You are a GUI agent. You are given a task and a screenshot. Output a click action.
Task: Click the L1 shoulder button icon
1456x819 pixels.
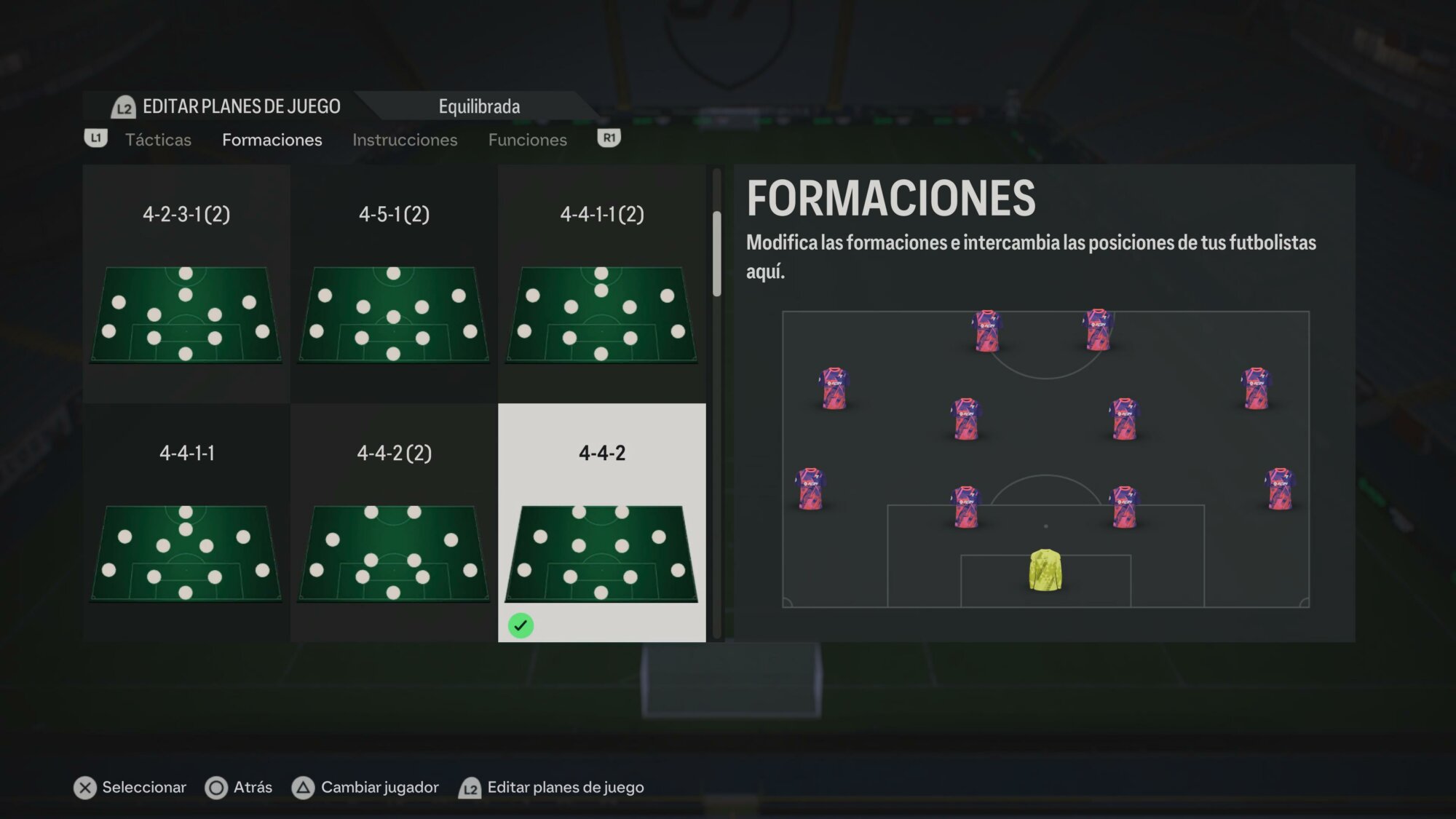(96, 138)
